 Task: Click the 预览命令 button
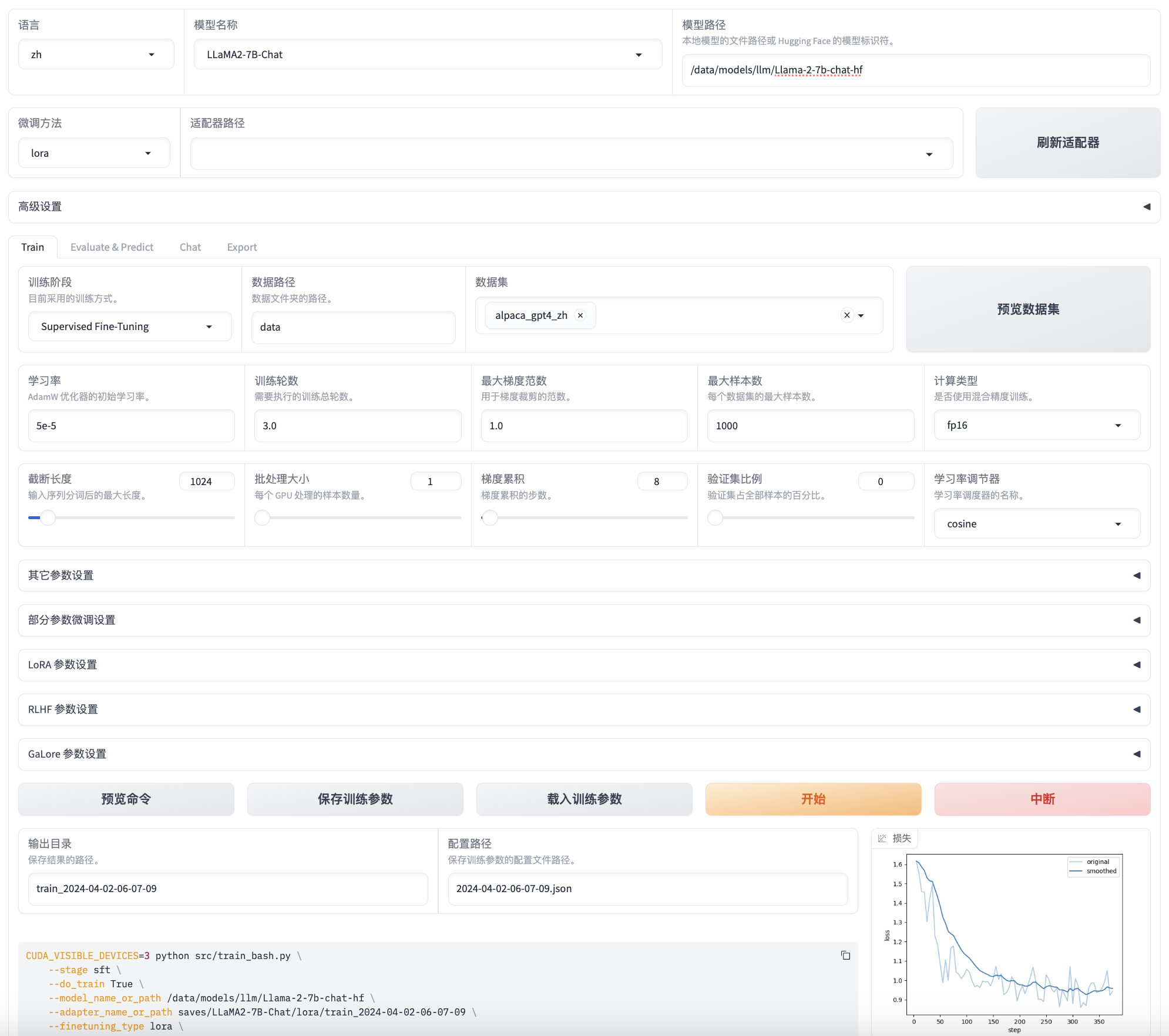126,799
